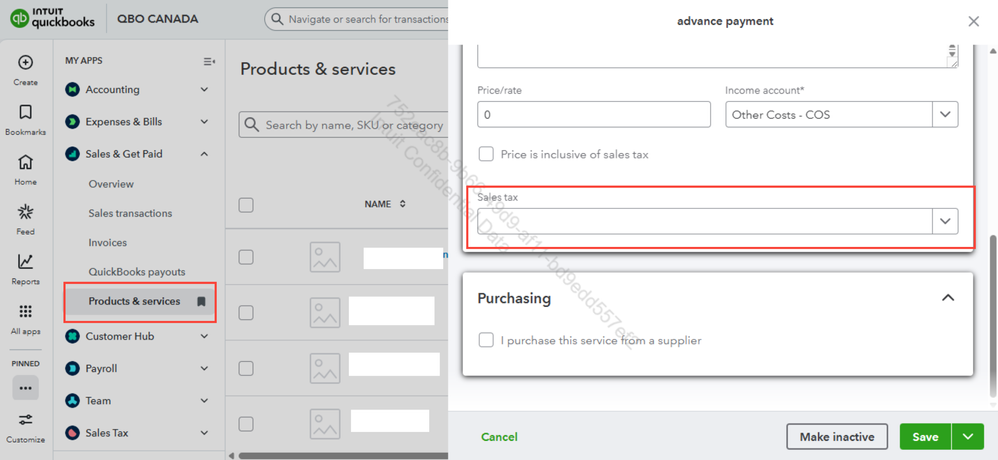Expand the Accounting menu chevron
Image resolution: width=998 pixels, height=460 pixels.
204,90
